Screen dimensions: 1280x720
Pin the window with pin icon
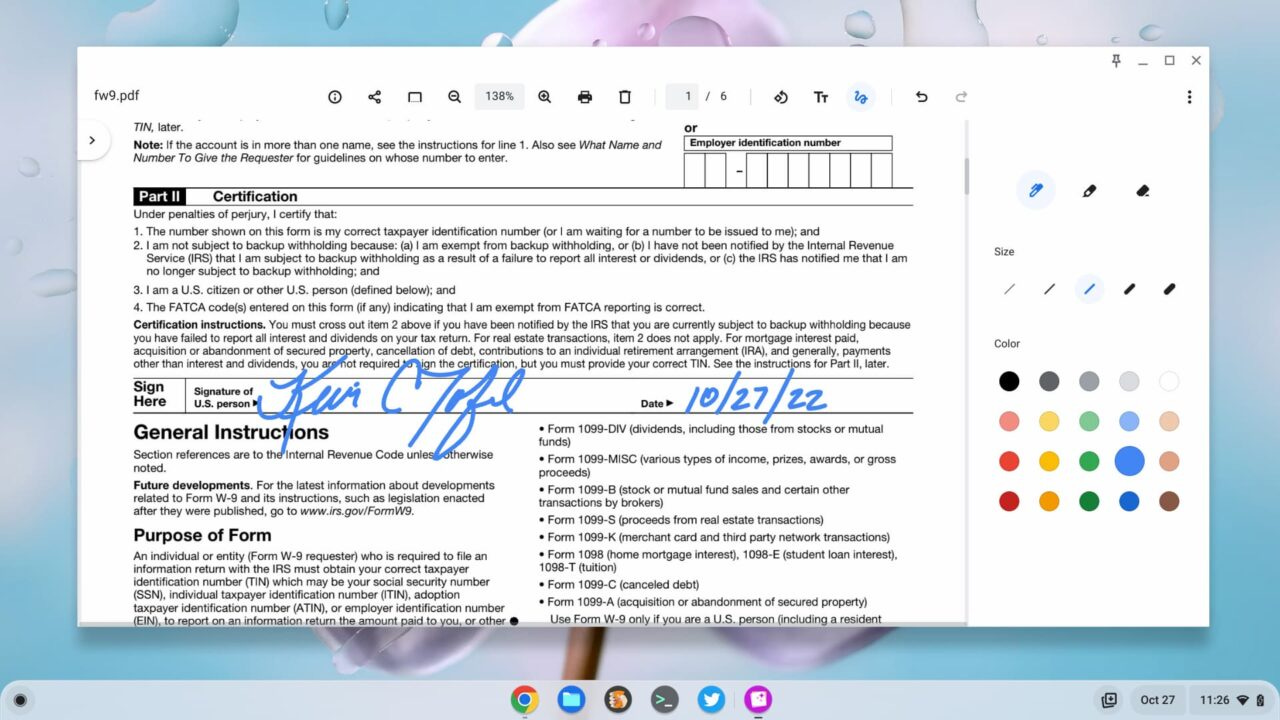(x=1116, y=61)
